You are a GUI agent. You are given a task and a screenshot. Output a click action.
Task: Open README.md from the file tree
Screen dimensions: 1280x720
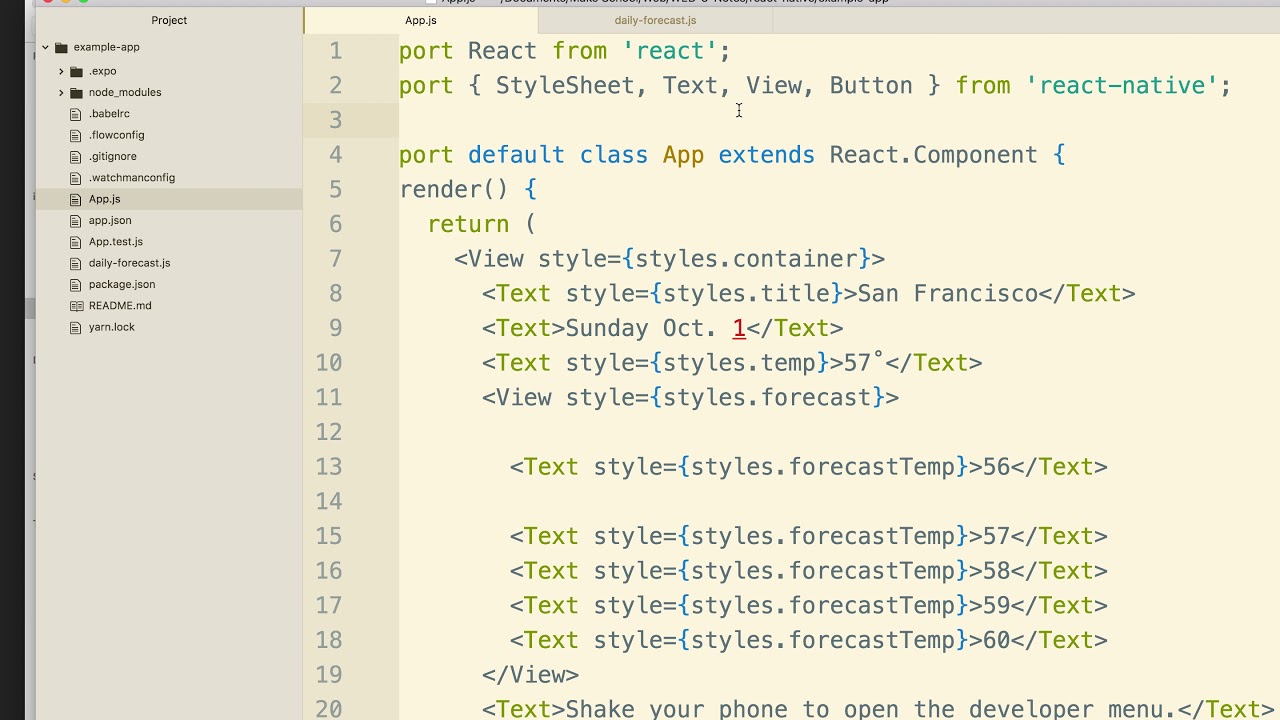[120, 306]
